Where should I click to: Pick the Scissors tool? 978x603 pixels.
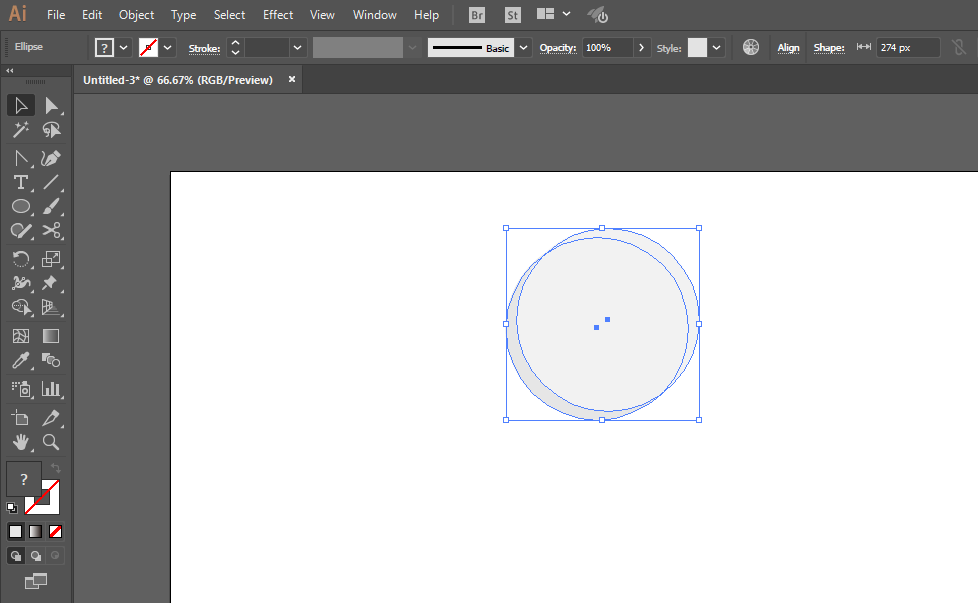click(x=51, y=231)
